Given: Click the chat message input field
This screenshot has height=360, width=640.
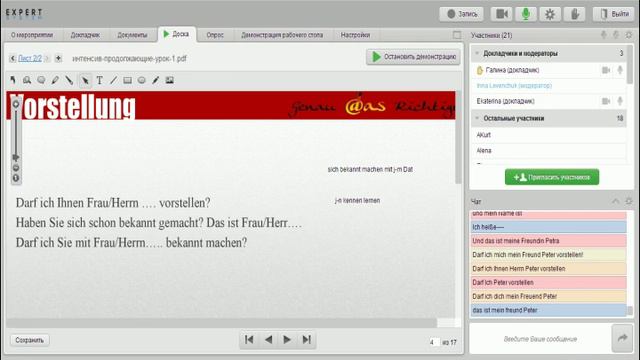Looking at the screenshot, I should click(x=540, y=338).
